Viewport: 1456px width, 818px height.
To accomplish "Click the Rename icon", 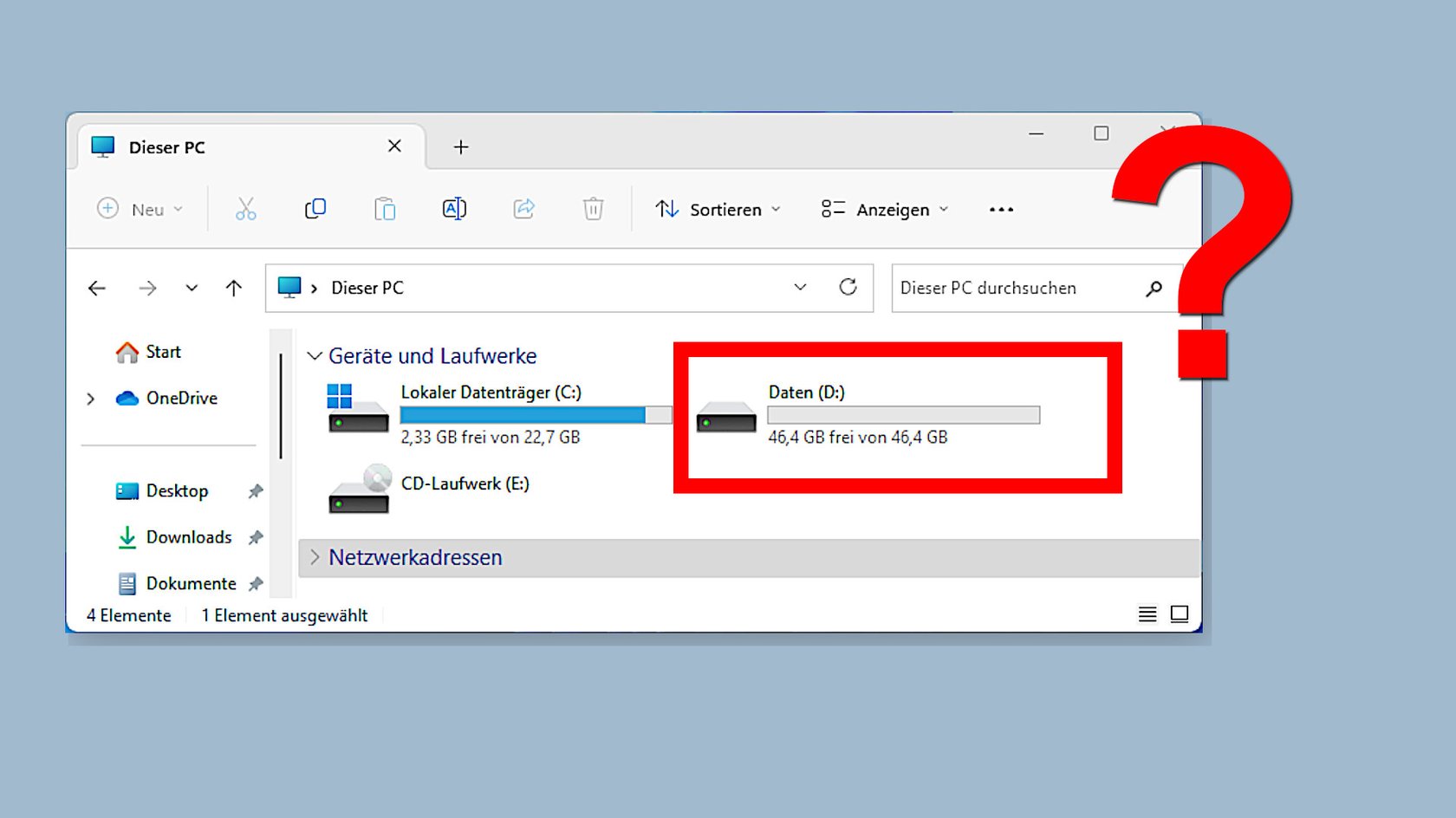I will 454,209.
